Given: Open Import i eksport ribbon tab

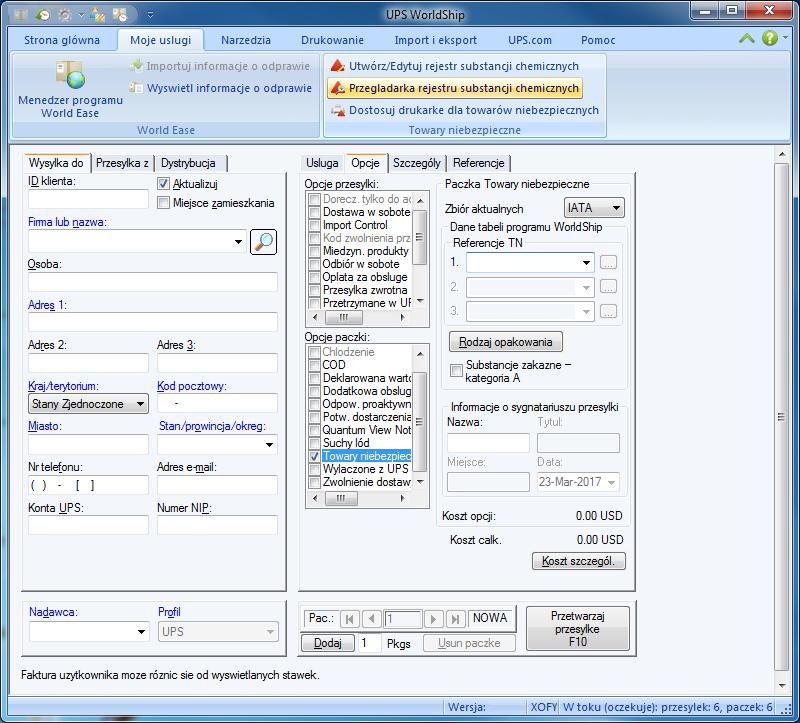Looking at the screenshot, I should click(x=436, y=40).
